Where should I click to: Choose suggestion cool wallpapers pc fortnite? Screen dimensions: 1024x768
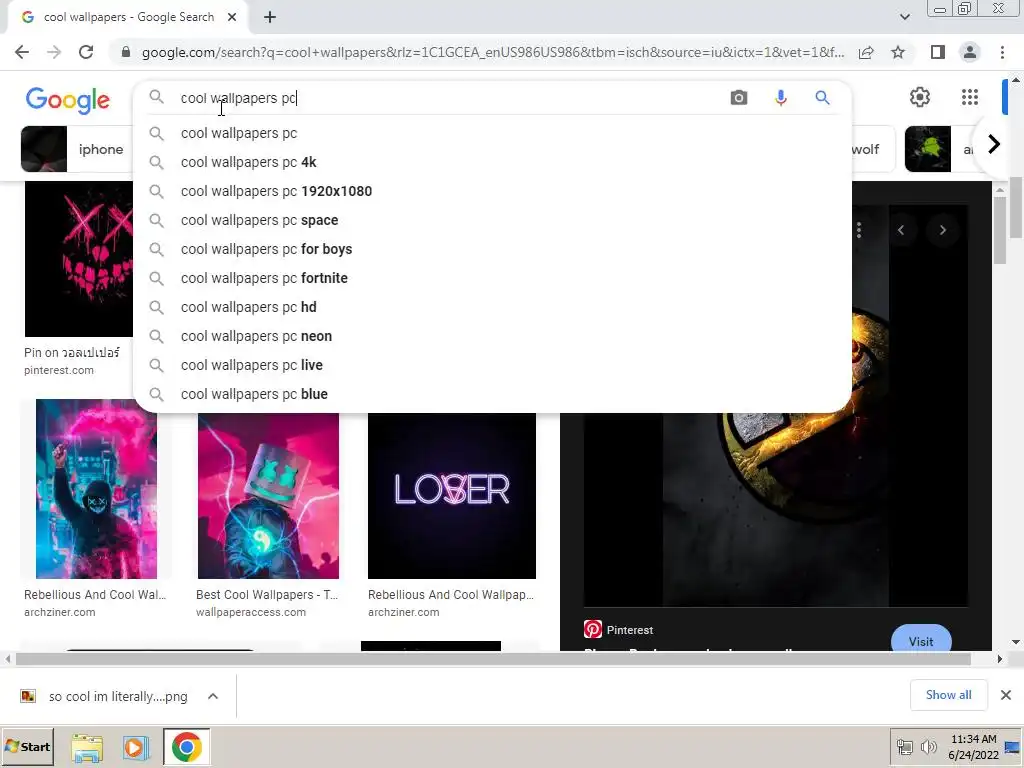pyautogui.click(x=492, y=278)
